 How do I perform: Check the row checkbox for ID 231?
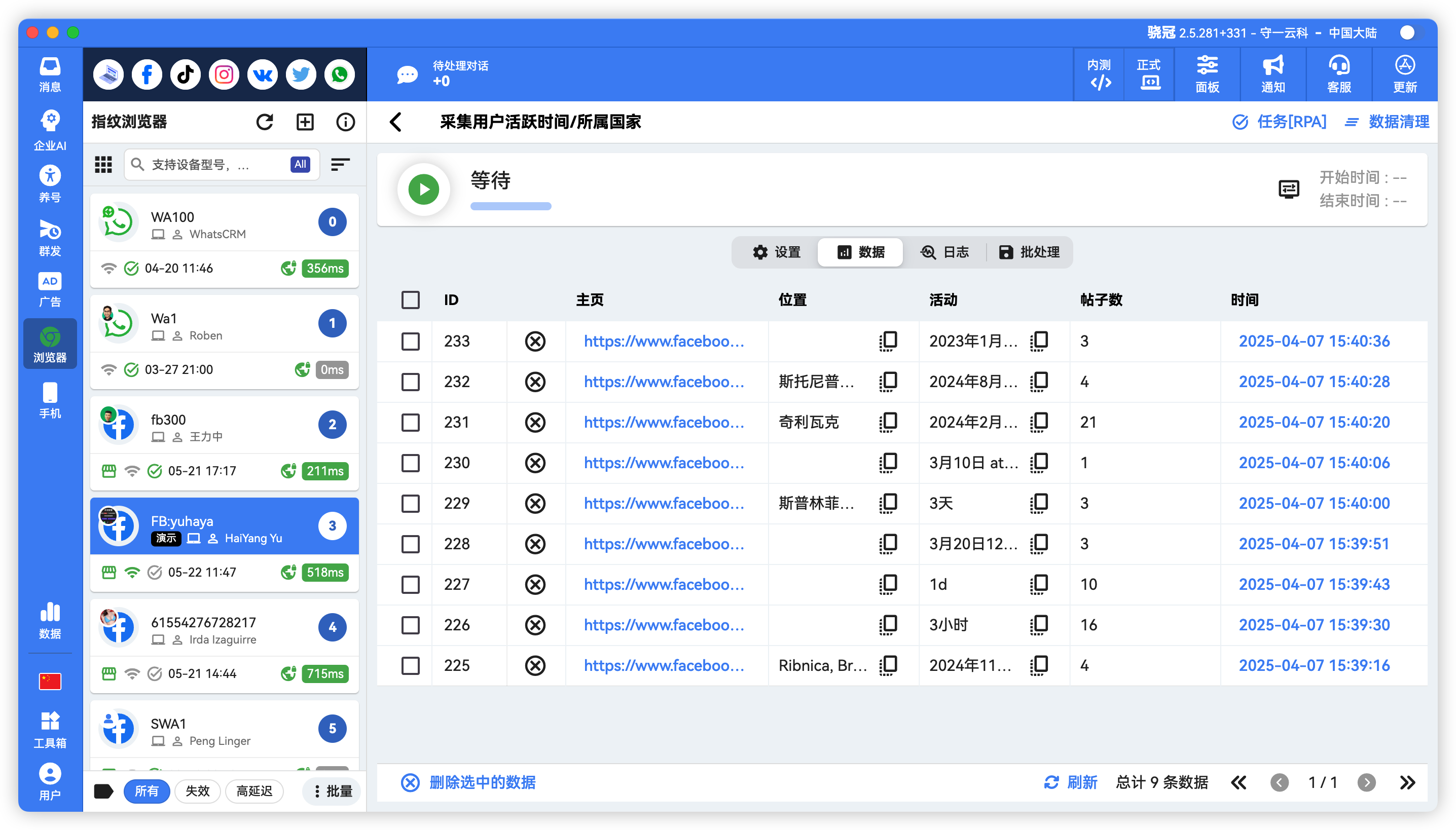(x=410, y=423)
